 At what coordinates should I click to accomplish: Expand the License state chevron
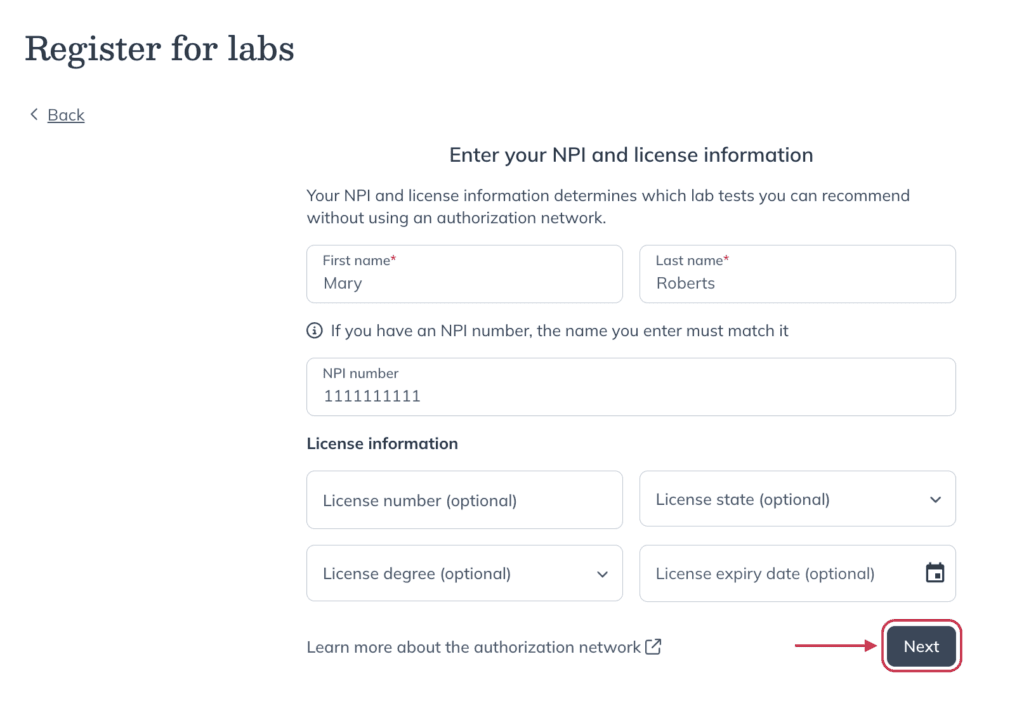(x=935, y=500)
